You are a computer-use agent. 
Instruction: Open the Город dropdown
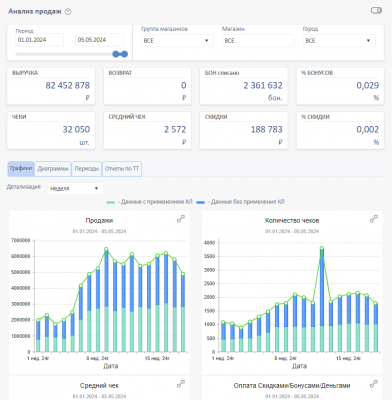coord(339,41)
